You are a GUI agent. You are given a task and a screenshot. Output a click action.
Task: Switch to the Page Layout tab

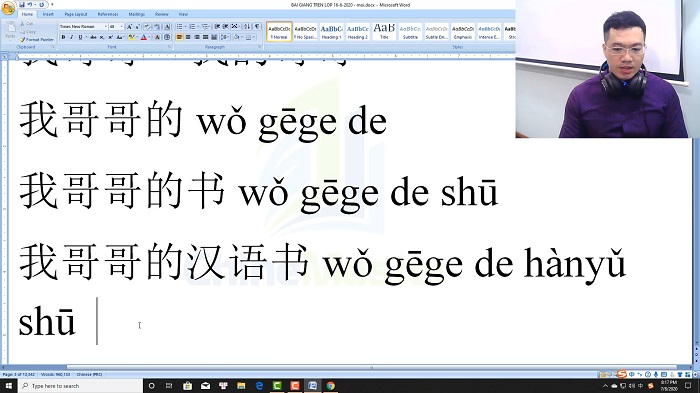click(76, 14)
